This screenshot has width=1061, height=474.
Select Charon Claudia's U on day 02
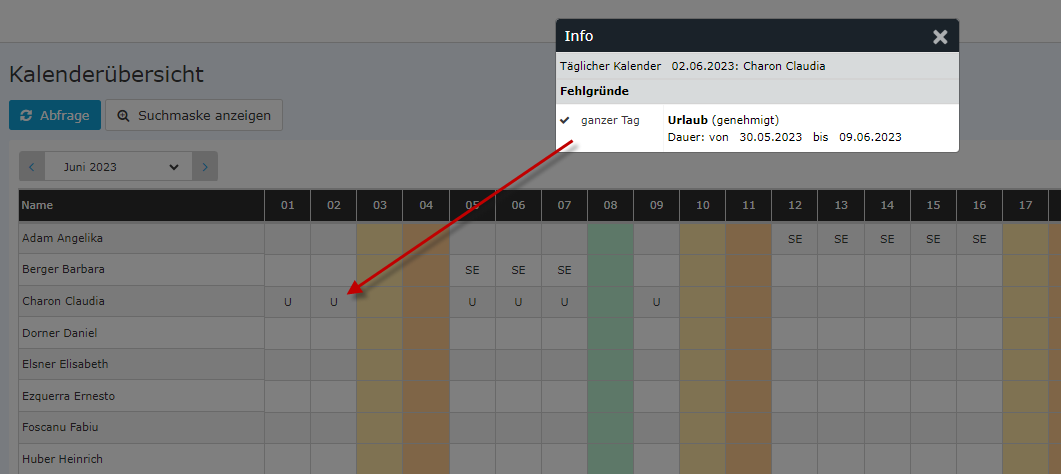(334, 302)
